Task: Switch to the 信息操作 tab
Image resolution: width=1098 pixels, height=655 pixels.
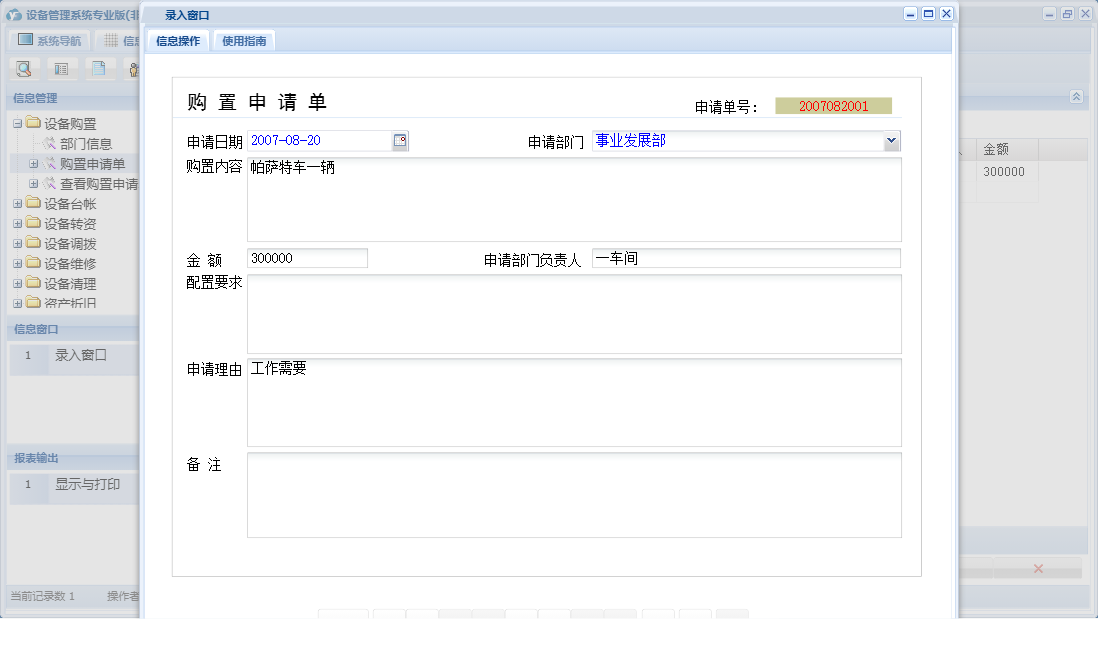Action: [178, 41]
